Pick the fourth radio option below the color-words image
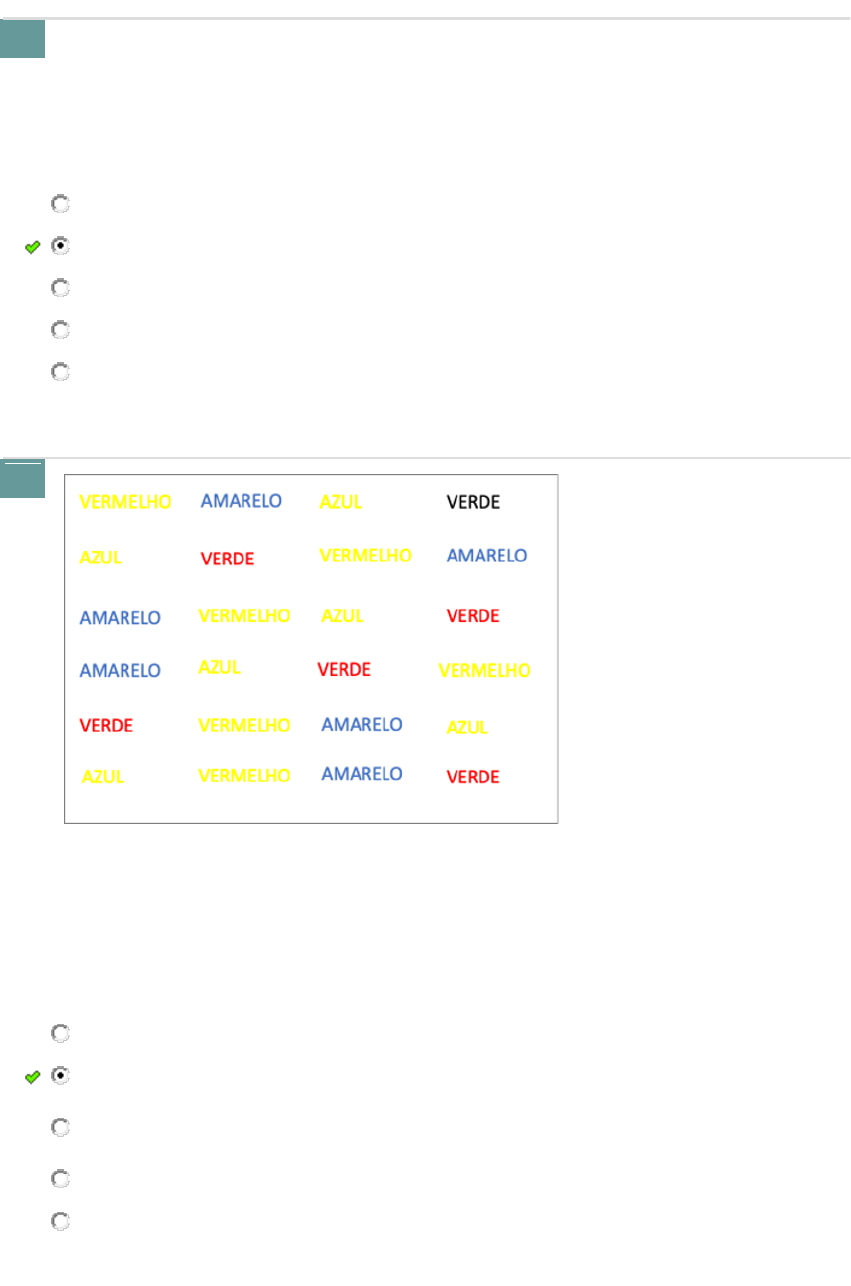Screen dimensions: 851x1286 point(60,1180)
